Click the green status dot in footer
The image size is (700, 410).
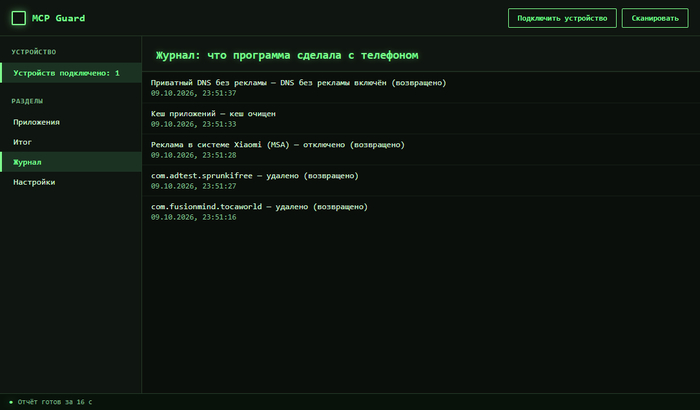(x=11, y=402)
